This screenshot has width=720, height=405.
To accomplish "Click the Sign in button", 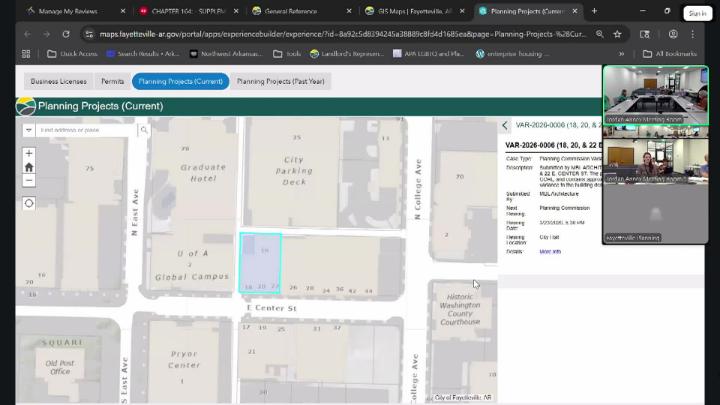I will click(x=698, y=13).
